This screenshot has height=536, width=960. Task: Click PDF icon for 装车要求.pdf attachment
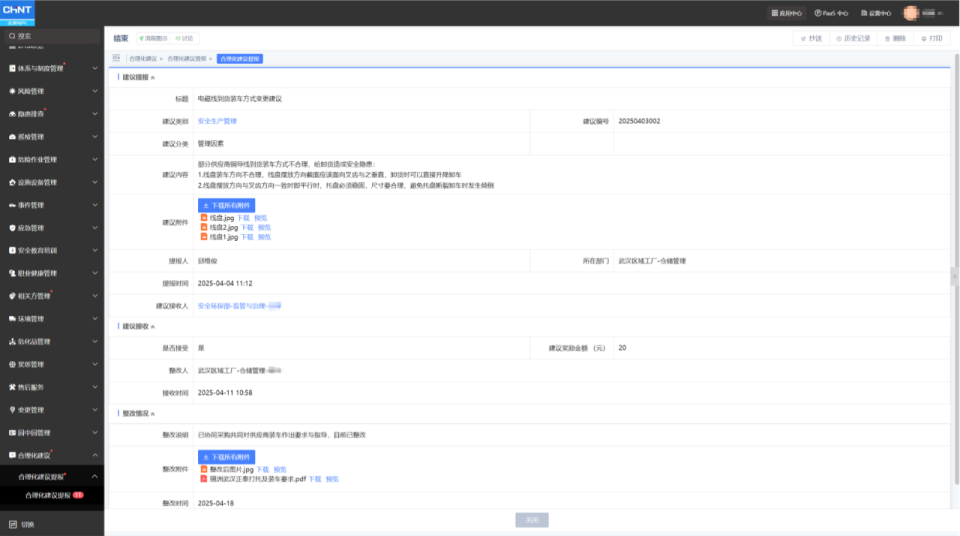(204, 479)
